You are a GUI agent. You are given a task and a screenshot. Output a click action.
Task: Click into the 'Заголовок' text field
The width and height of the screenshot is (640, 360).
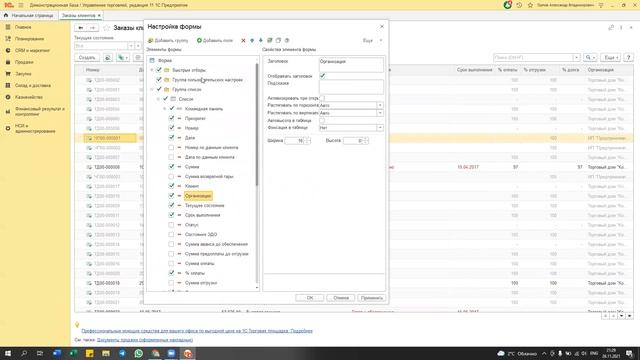tap(351, 64)
